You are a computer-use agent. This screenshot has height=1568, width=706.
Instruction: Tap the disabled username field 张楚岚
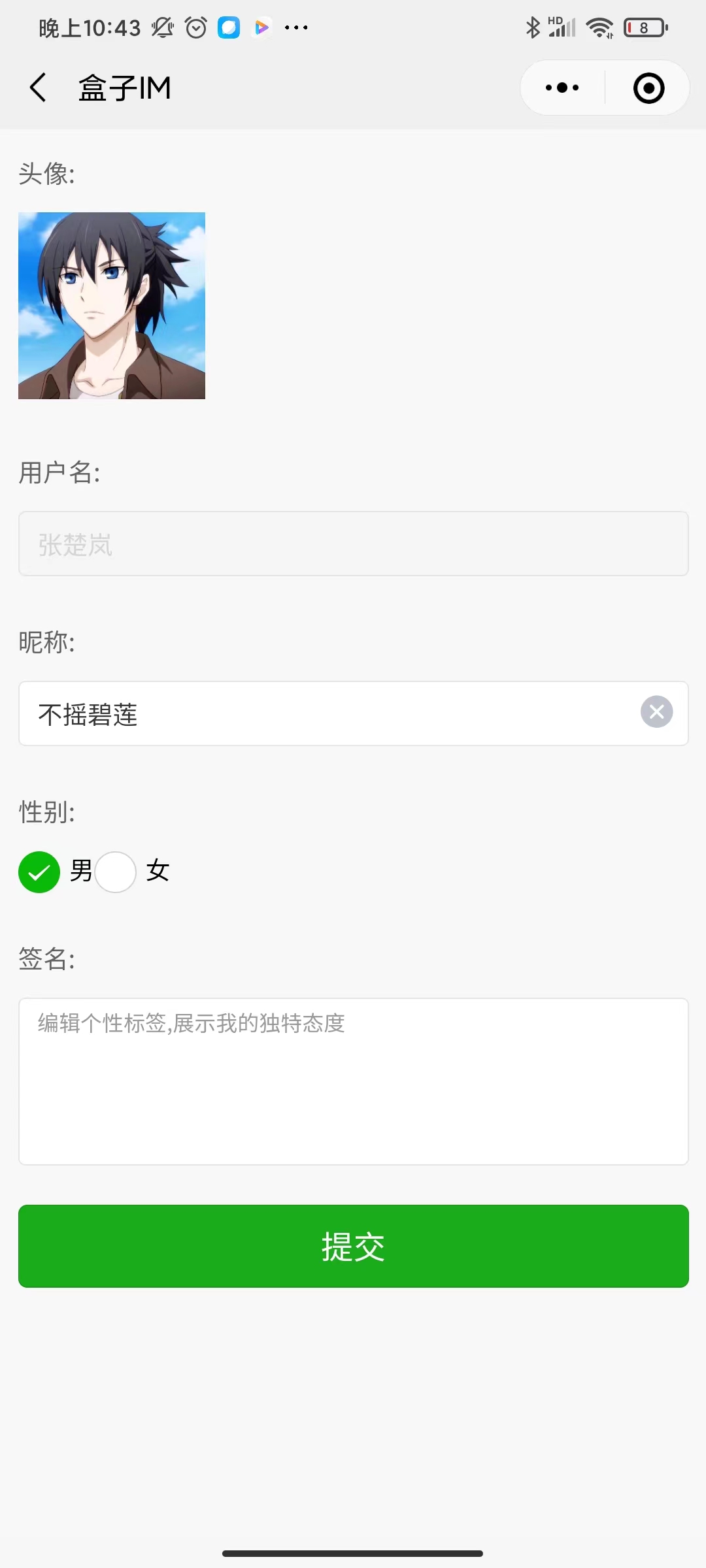click(353, 544)
